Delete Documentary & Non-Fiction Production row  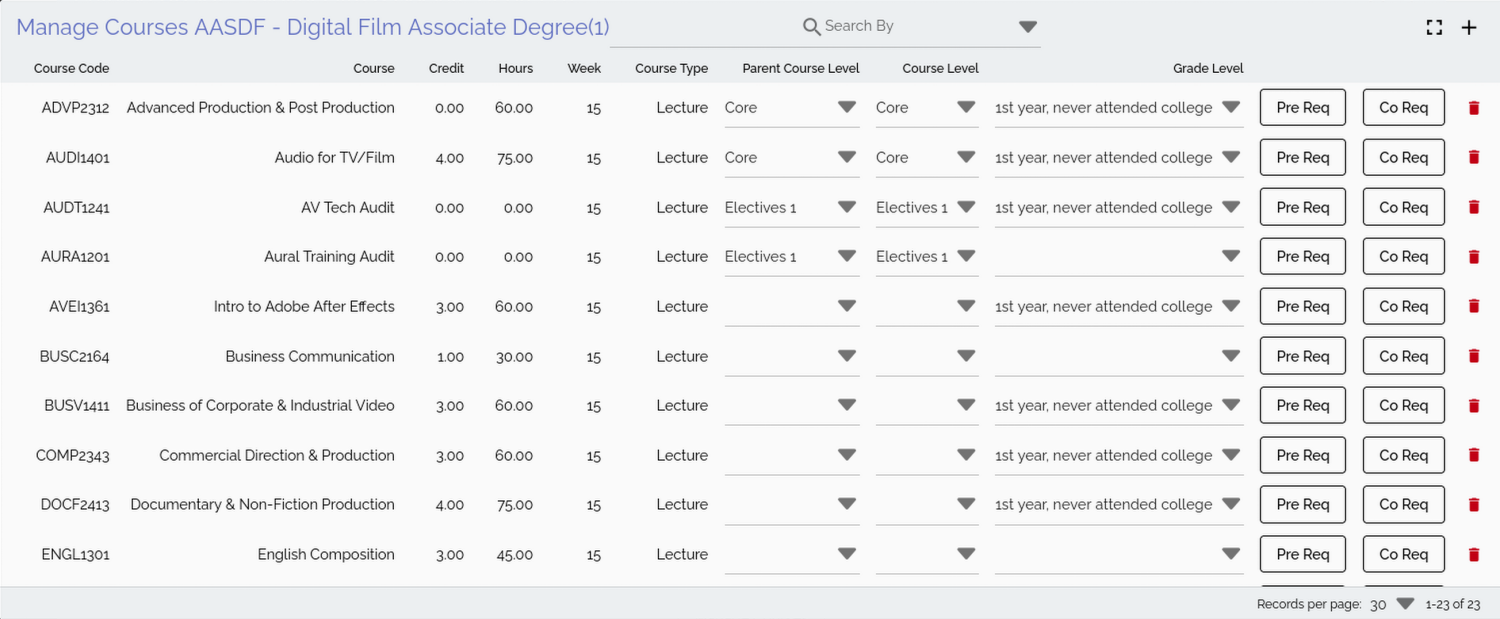[1473, 505]
